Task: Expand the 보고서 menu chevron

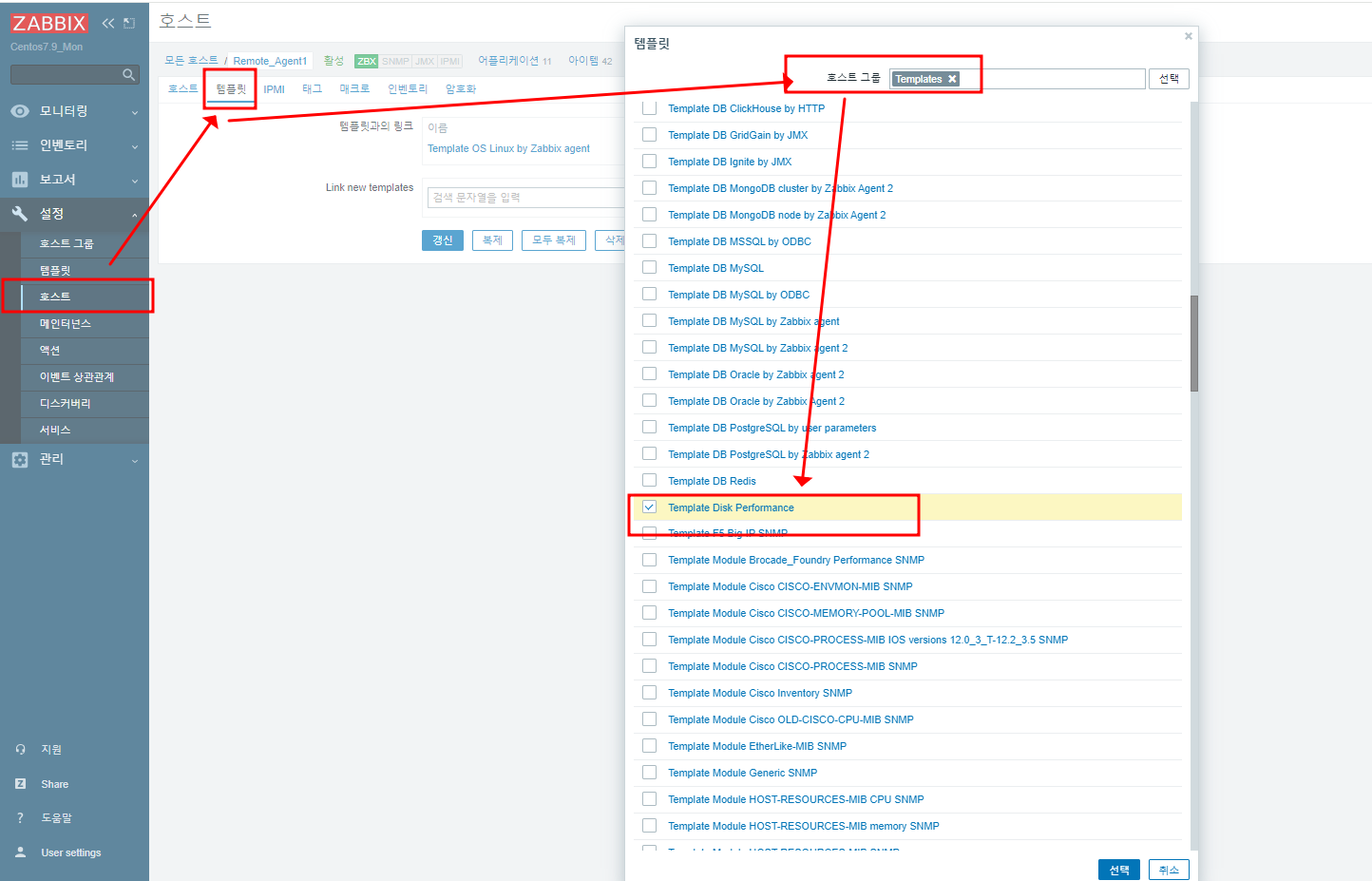Action: point(135,181)
